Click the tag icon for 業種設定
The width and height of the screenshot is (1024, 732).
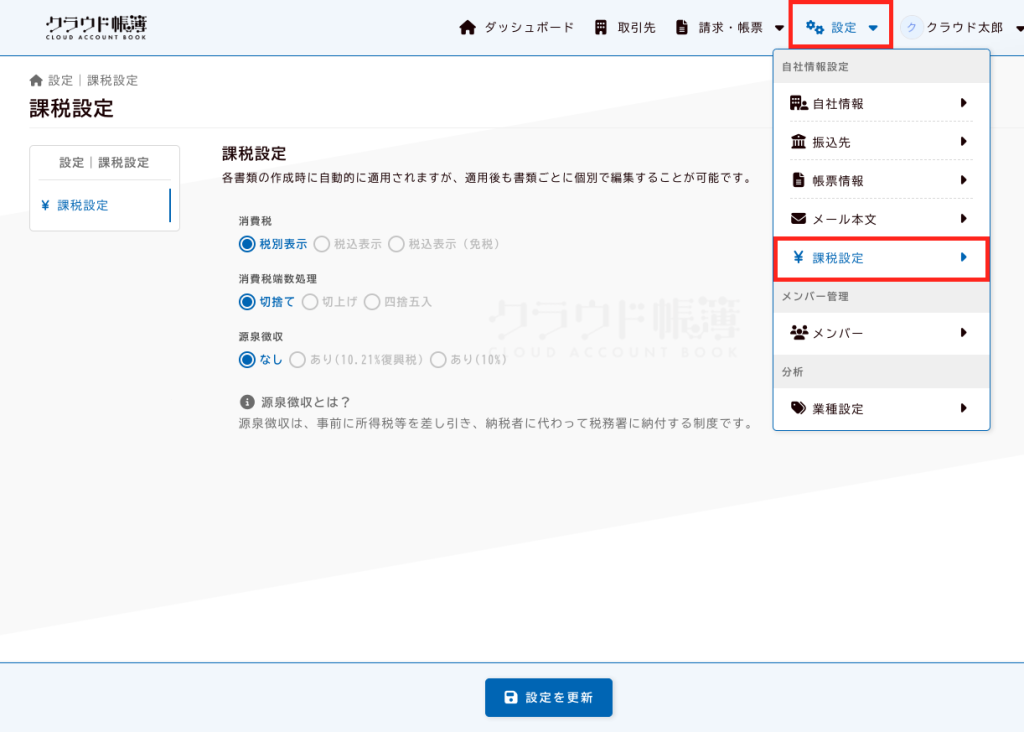(798, 408)
